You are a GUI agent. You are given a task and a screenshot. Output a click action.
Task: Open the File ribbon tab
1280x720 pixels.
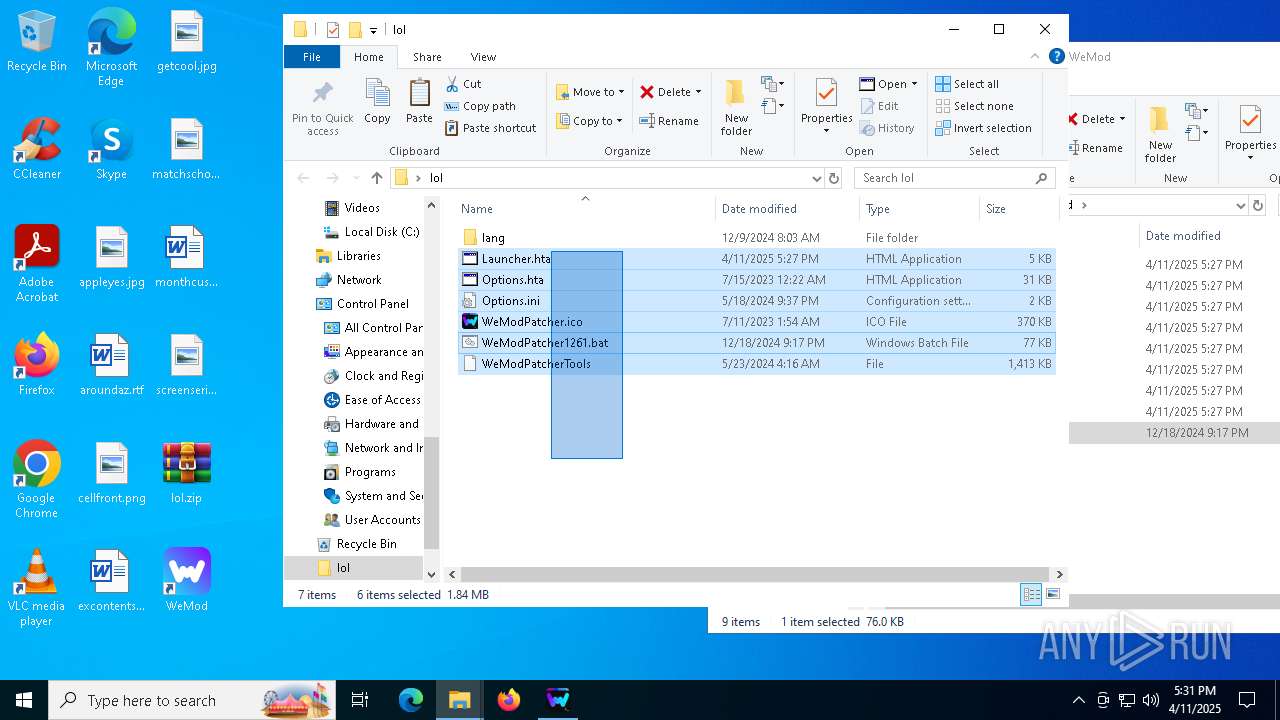(x=312, y=57)
